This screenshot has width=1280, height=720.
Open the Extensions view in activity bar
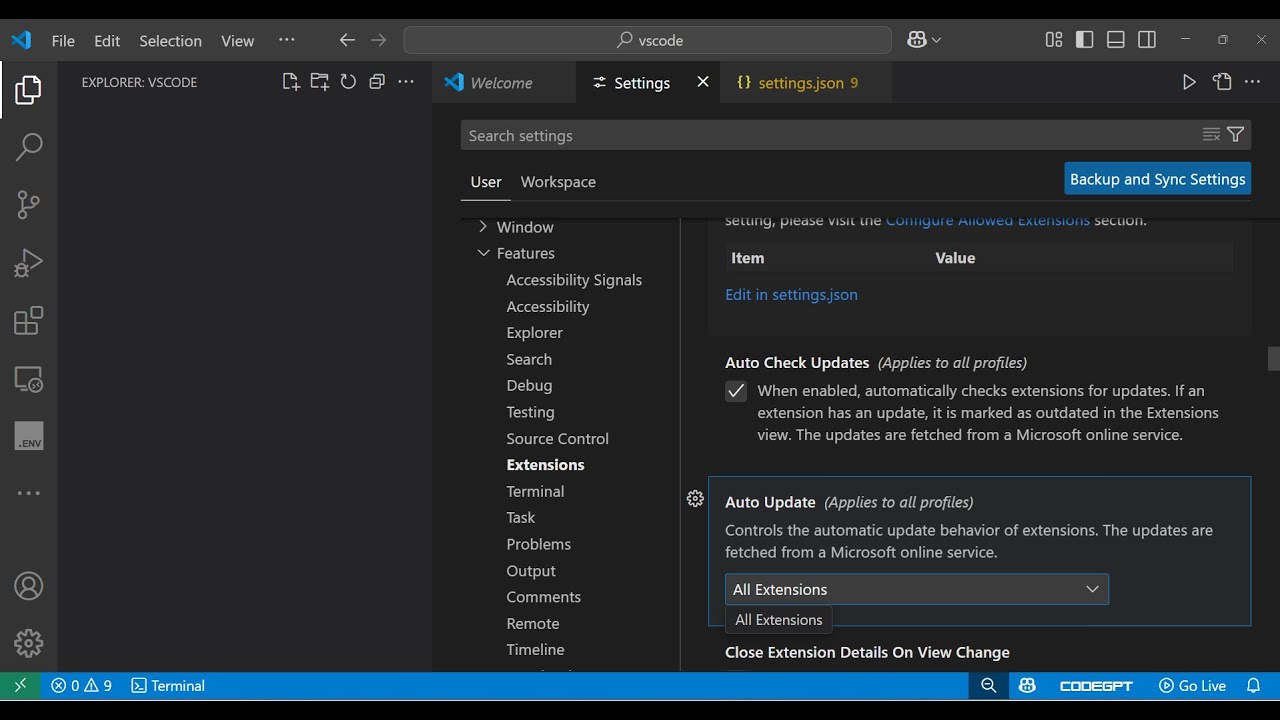tap(28, 321)
